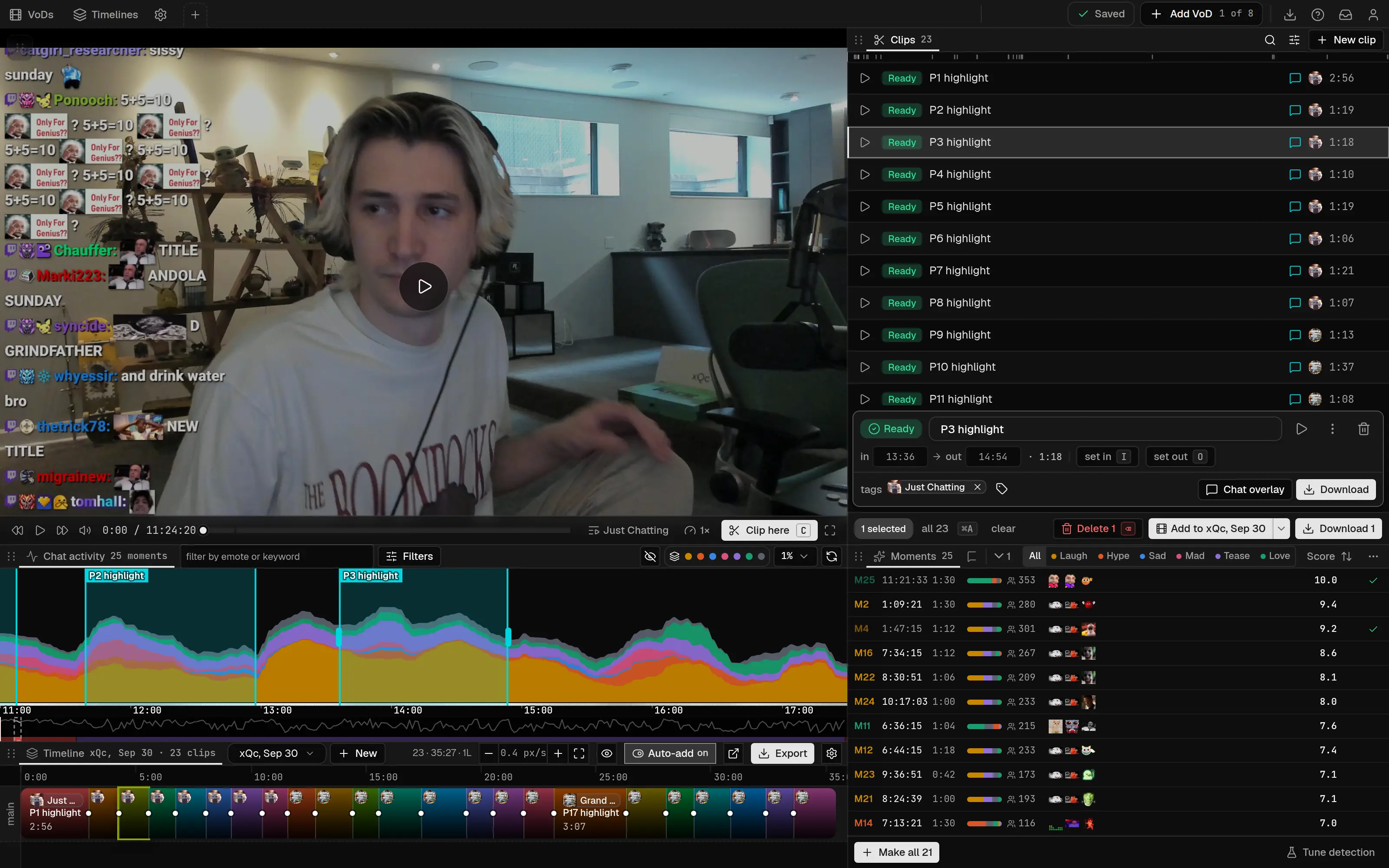Enter fullscreen video player
This screenshot has width=1389, height=868.
[x=830, y=530]
